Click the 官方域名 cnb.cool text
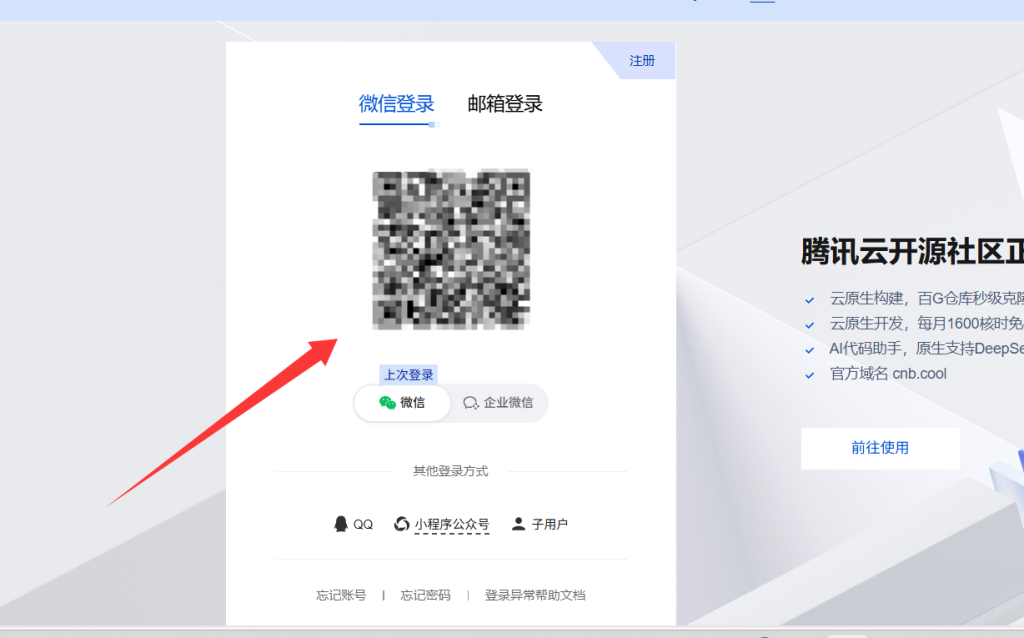The height and width of the screenshot is (638, 1024). click(888, 374)
